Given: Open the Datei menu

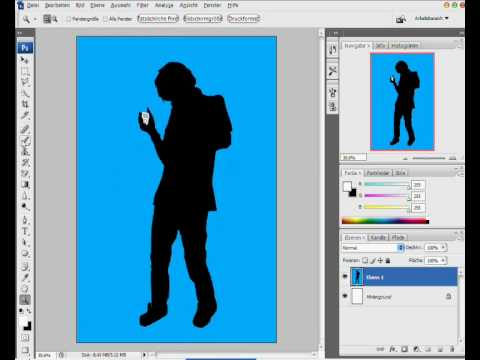Looking at the screenshot, I should (x=32, y=5).
